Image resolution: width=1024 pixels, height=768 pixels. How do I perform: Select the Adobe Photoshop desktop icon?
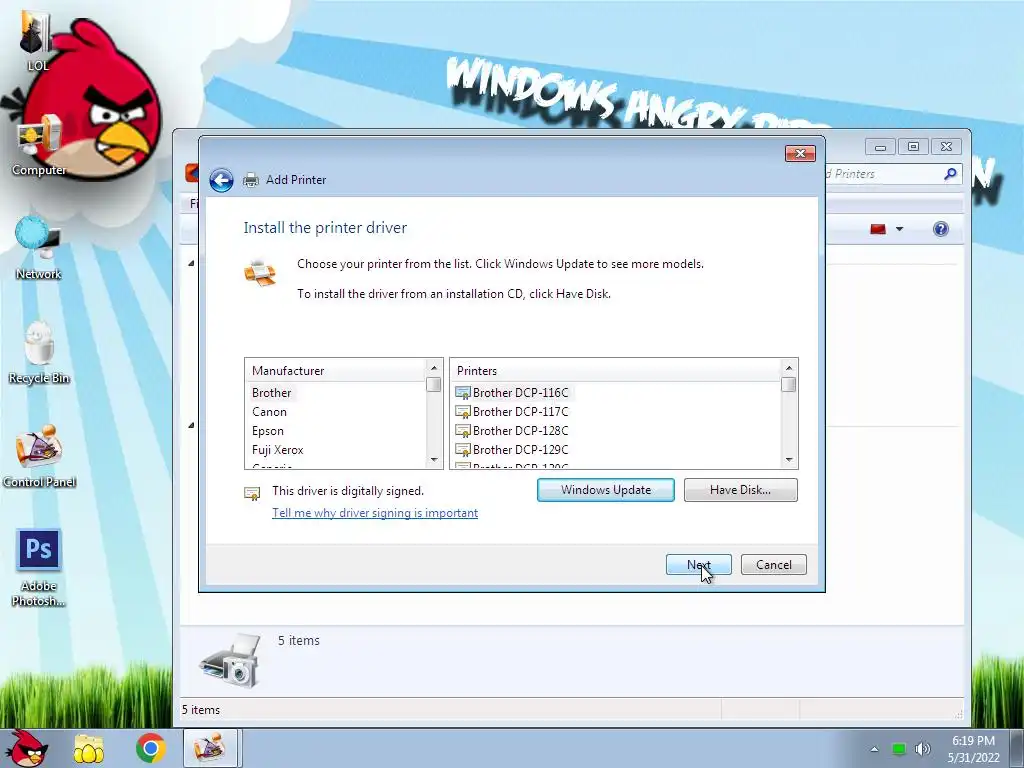coord(39,567)
